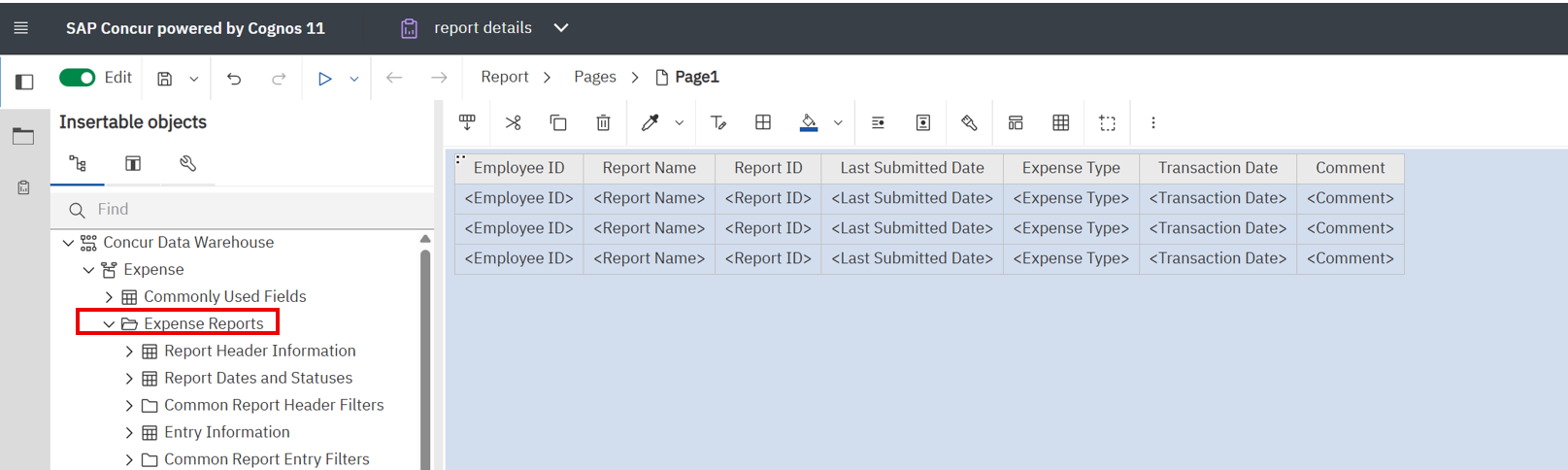Select the Report Name column header

click(x=650, y=168)
